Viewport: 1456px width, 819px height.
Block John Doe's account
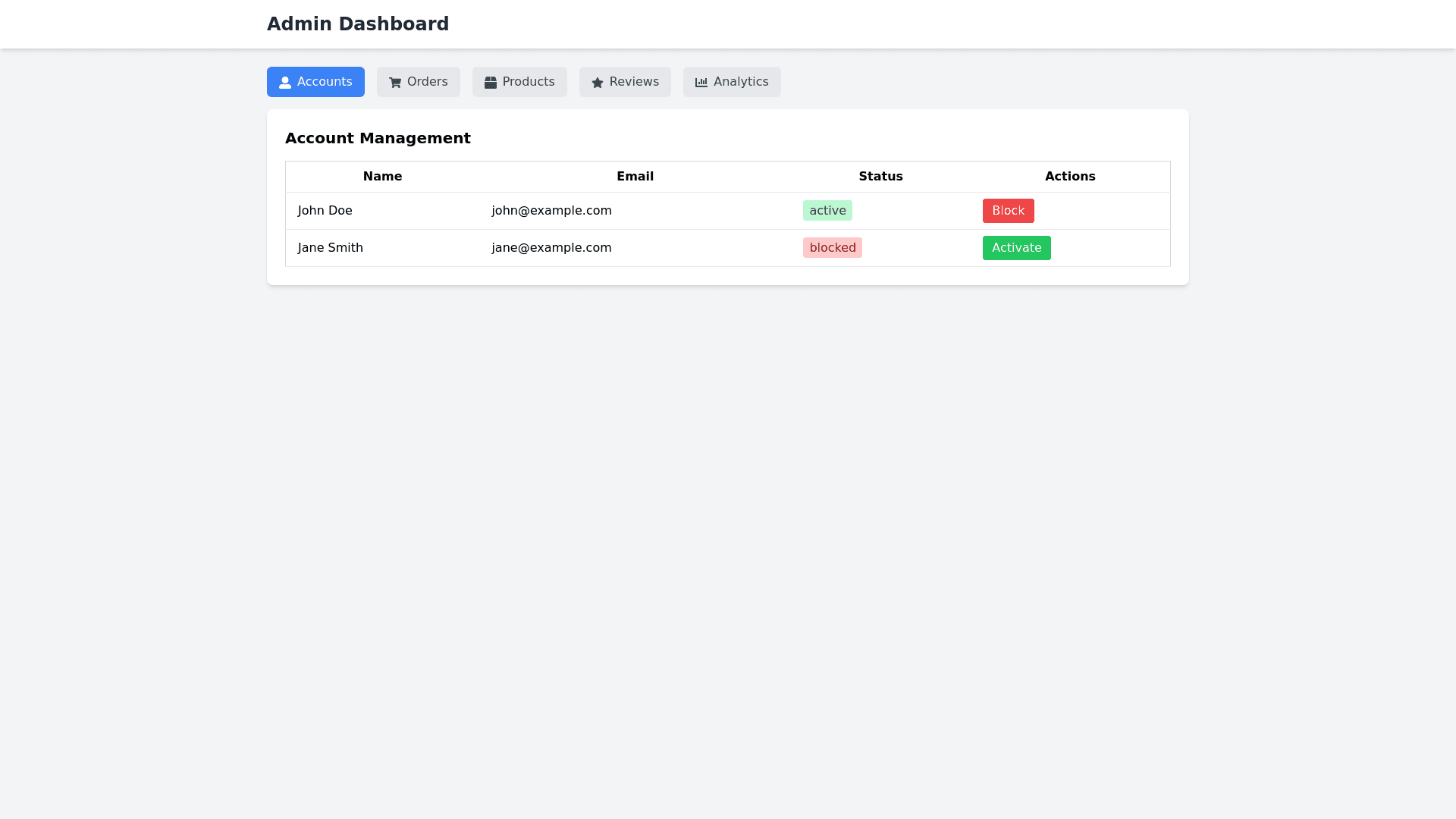(1008, 211)
